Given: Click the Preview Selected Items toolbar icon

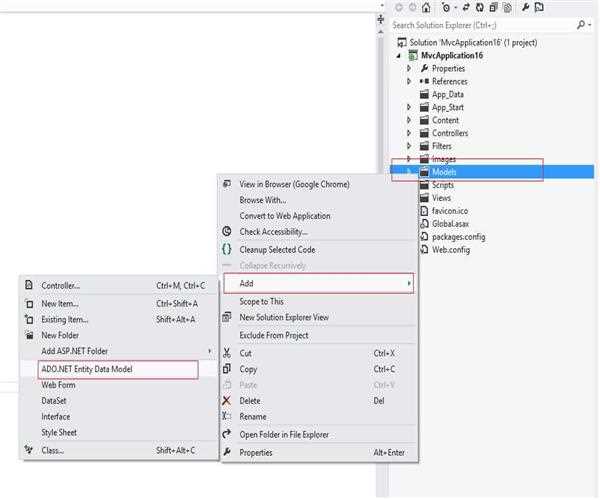Looking at the screenshot, I should point(539,7).
